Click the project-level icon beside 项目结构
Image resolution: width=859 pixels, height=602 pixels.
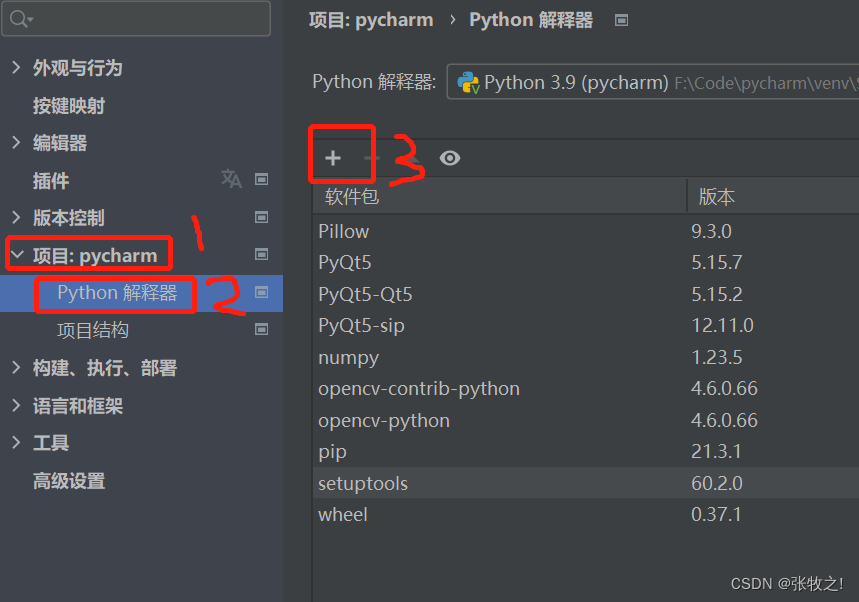(x=262, y=329)
